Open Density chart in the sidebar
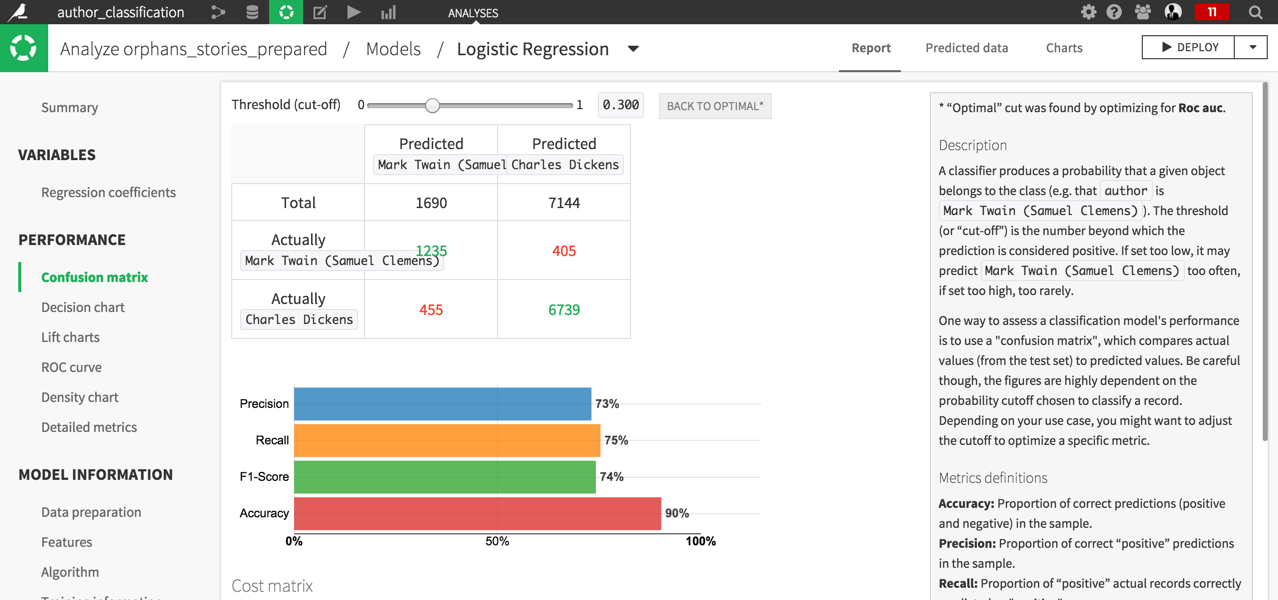Screen dimensions: 1278x600 pos(80,397)
